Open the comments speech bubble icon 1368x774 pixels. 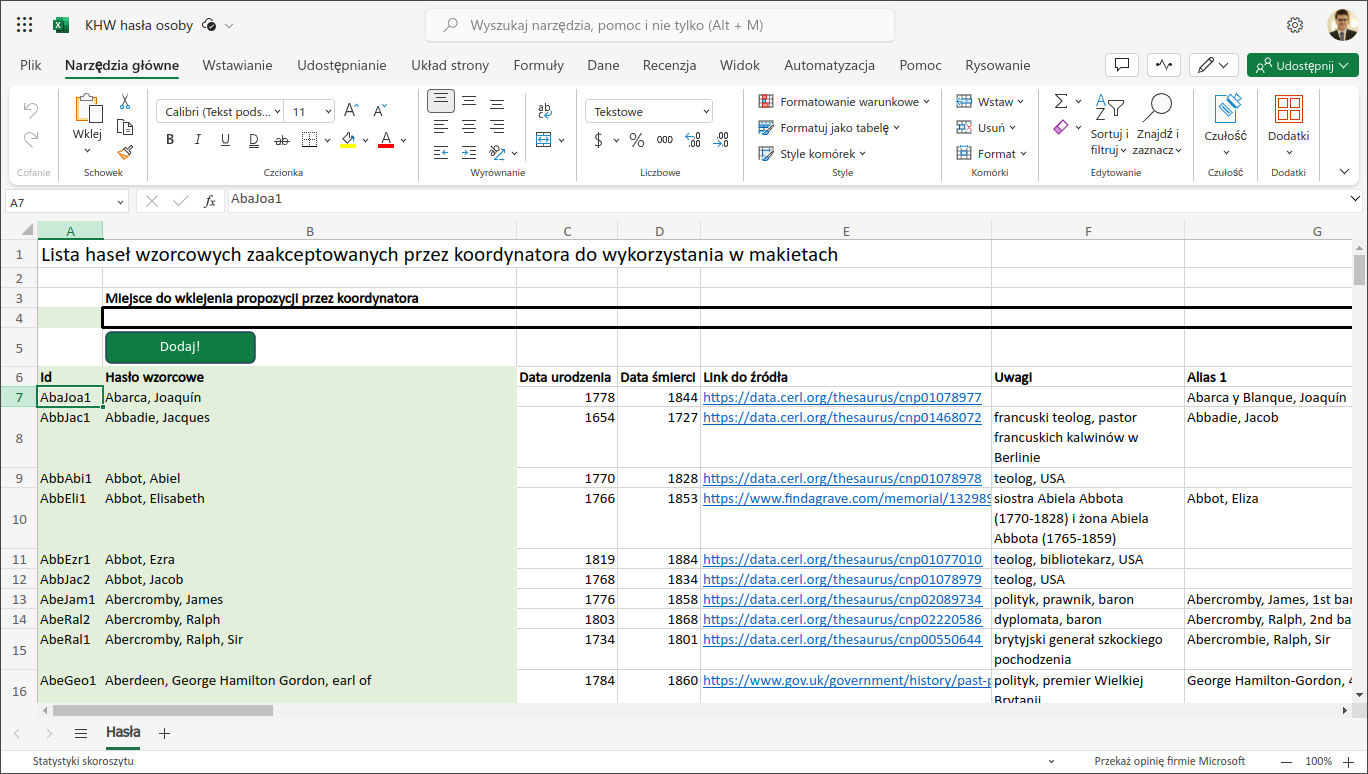1122,65
